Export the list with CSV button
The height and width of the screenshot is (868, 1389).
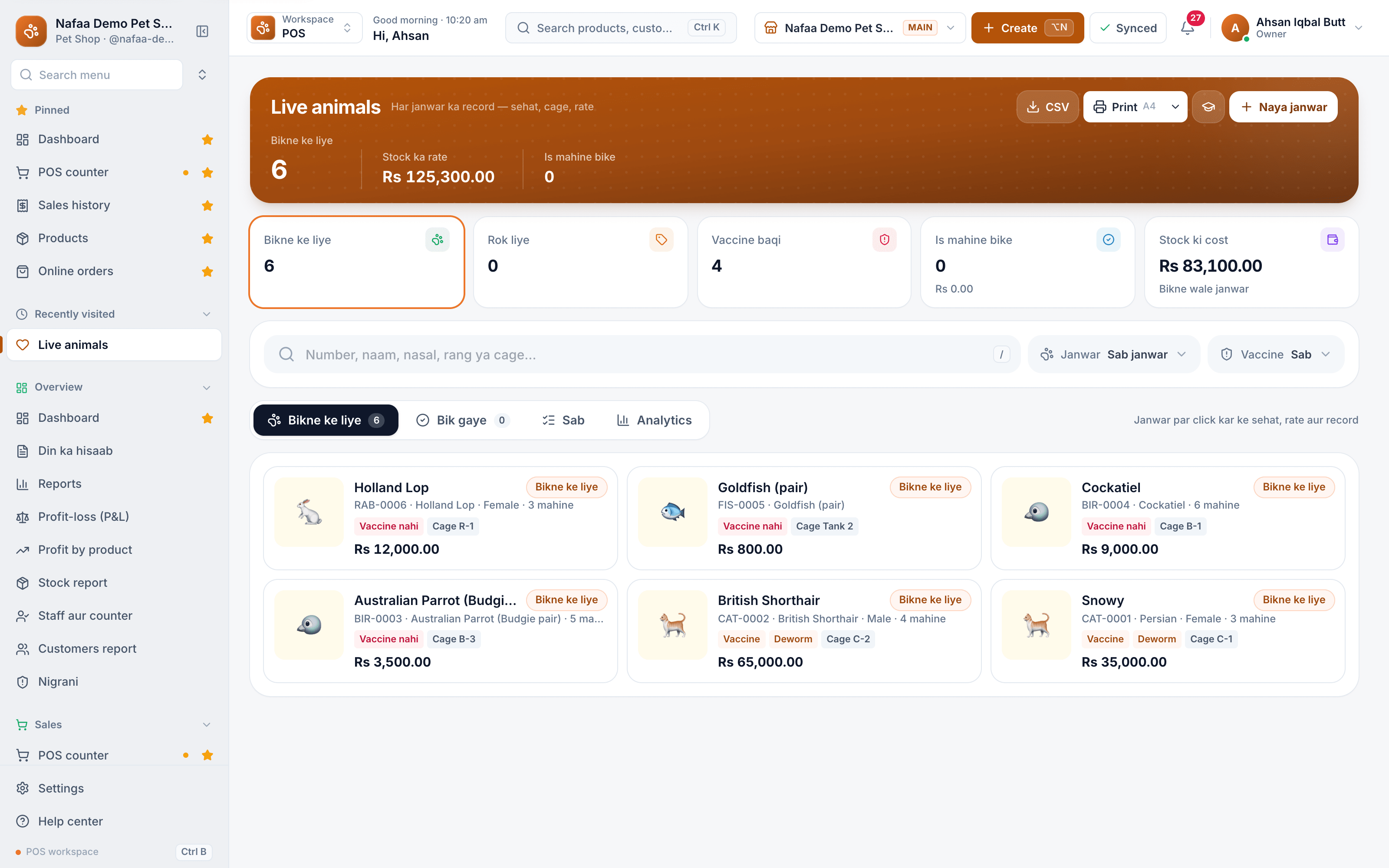1047,107
